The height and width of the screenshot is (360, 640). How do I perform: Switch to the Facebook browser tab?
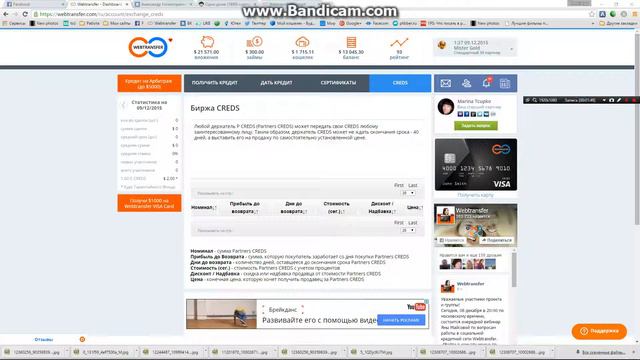[x=34, y=4]
